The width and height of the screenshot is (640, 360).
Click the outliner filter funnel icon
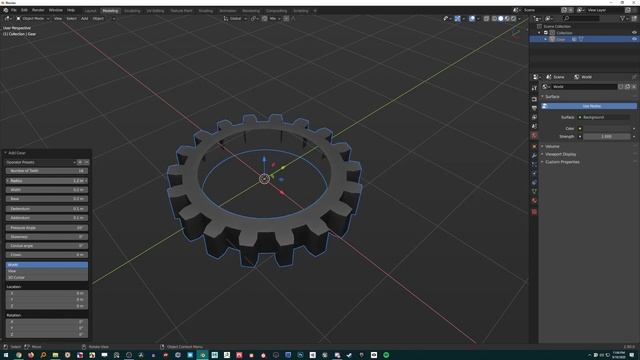(622, 18)
